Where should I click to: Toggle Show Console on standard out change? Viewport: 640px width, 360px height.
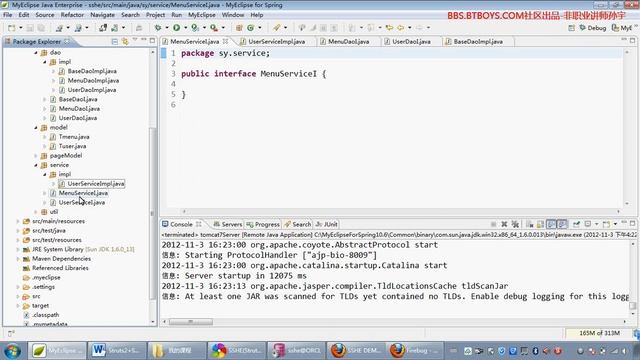click(x=551, y=224)
